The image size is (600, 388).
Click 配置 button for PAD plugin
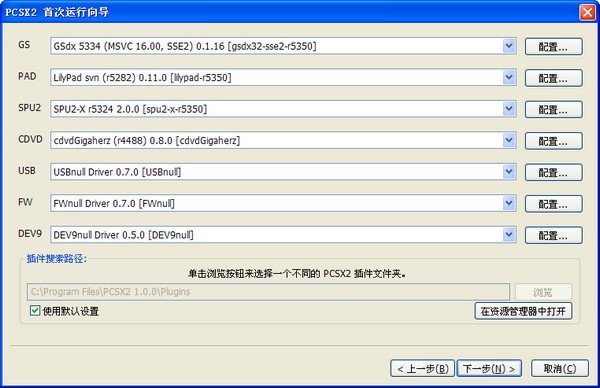pyautogui.click(x=554, y=78)
